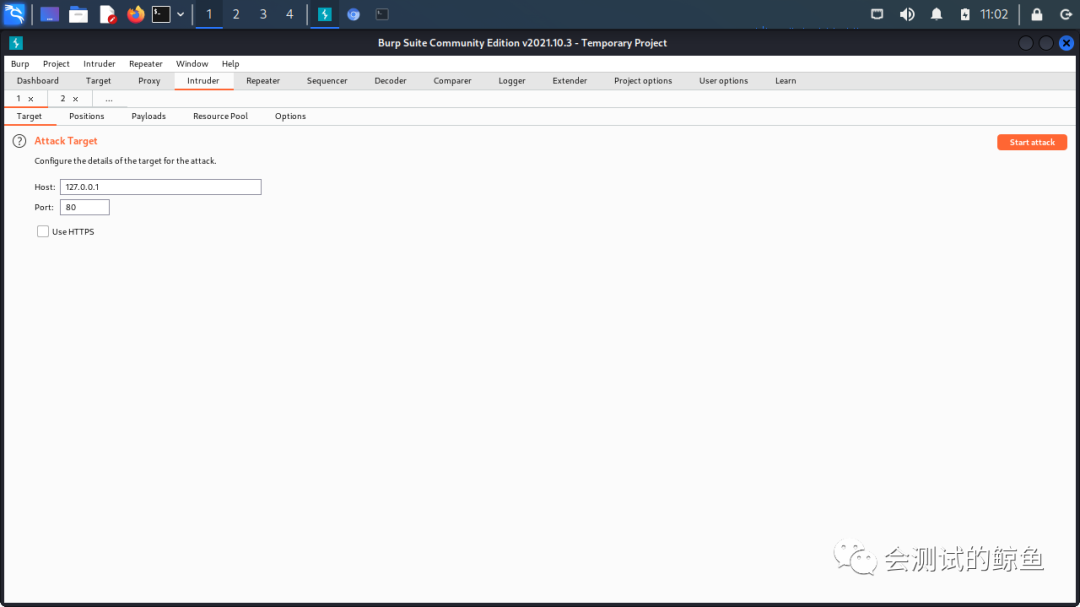Open the terminal emulator taskbar icon
The image size is (1080, 607).
[x=161, y=14]
